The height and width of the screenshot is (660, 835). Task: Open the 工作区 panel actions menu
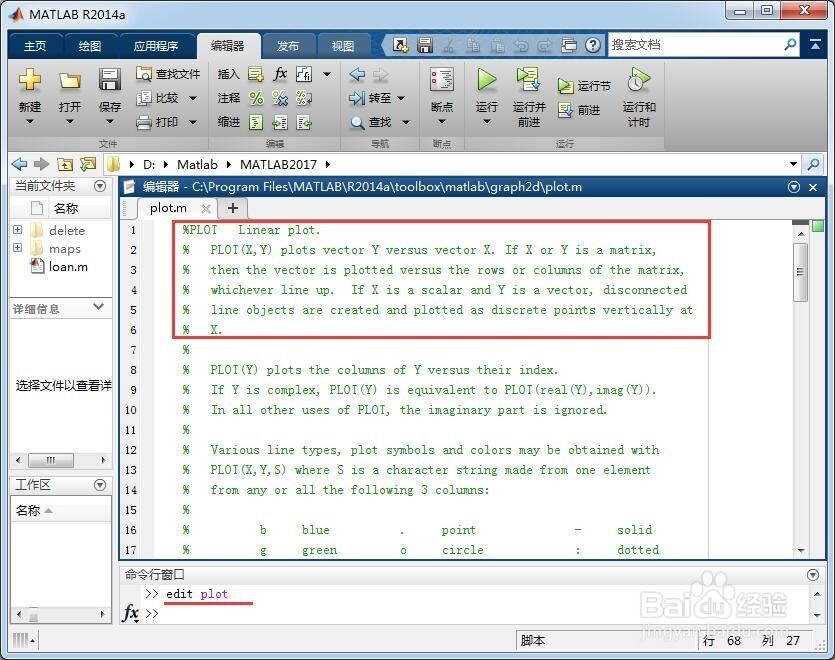coord(100,485)
